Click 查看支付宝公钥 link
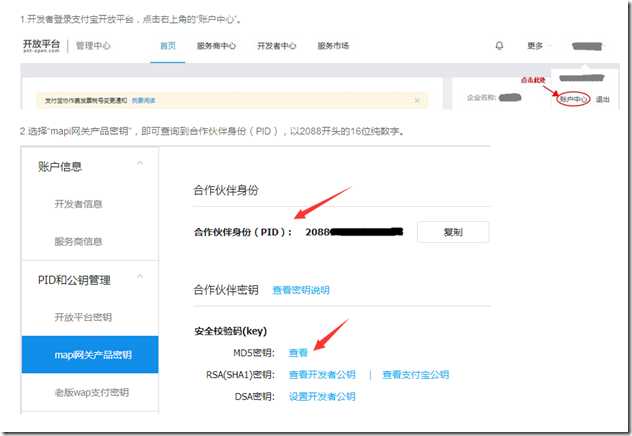 pos(416,375)
